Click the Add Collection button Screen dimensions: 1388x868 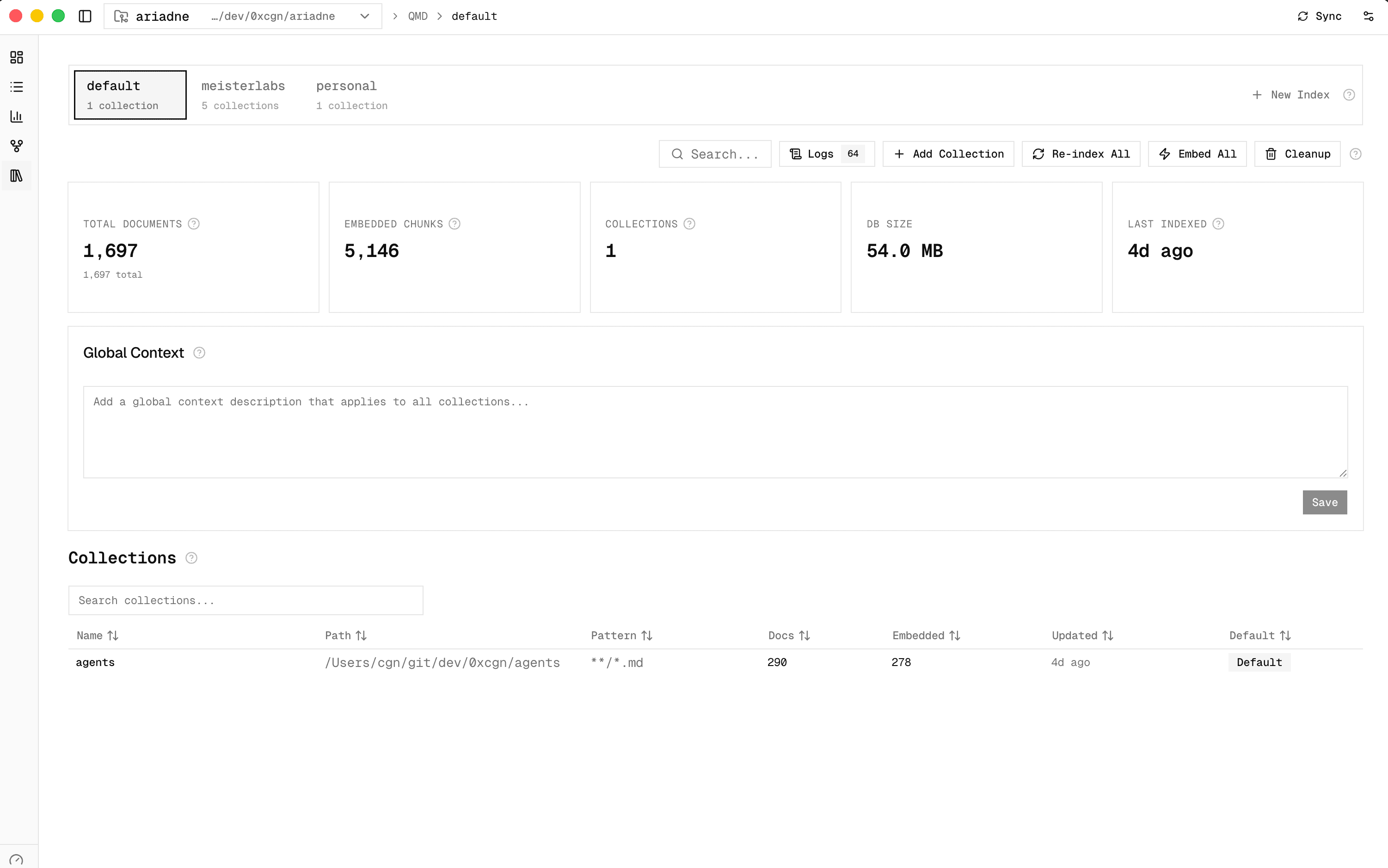pos(947,154)
